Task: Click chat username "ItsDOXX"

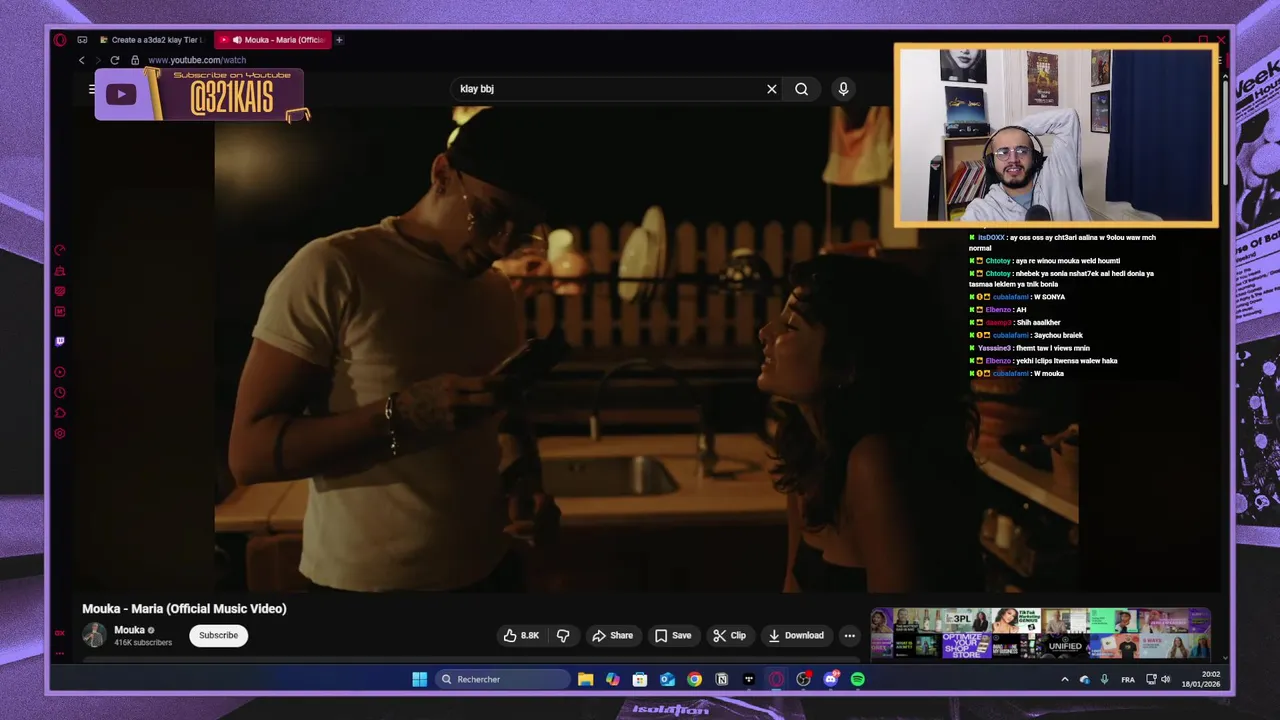Action: (991, 237)
